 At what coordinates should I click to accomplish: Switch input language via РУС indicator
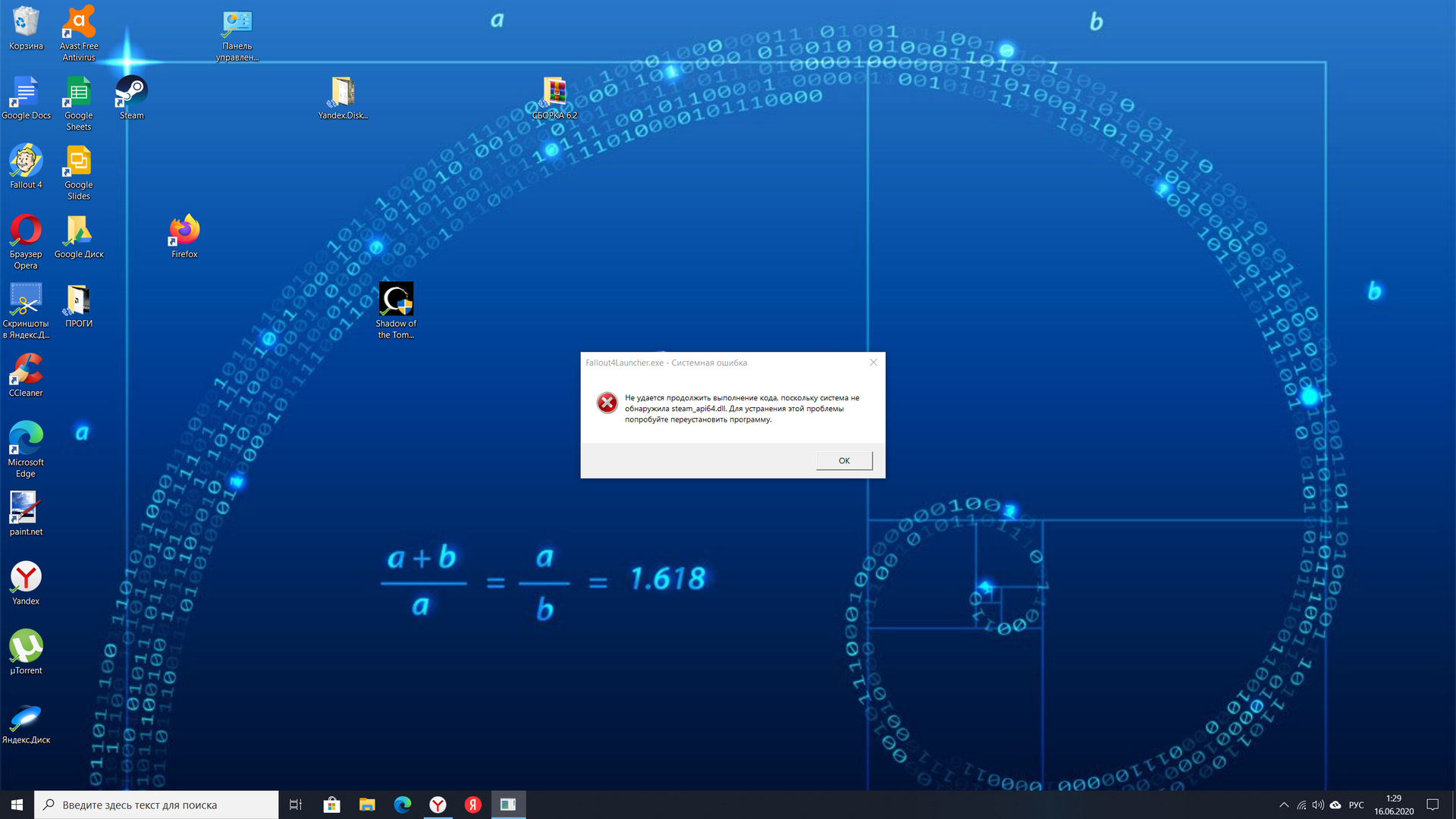(1356, 805)
